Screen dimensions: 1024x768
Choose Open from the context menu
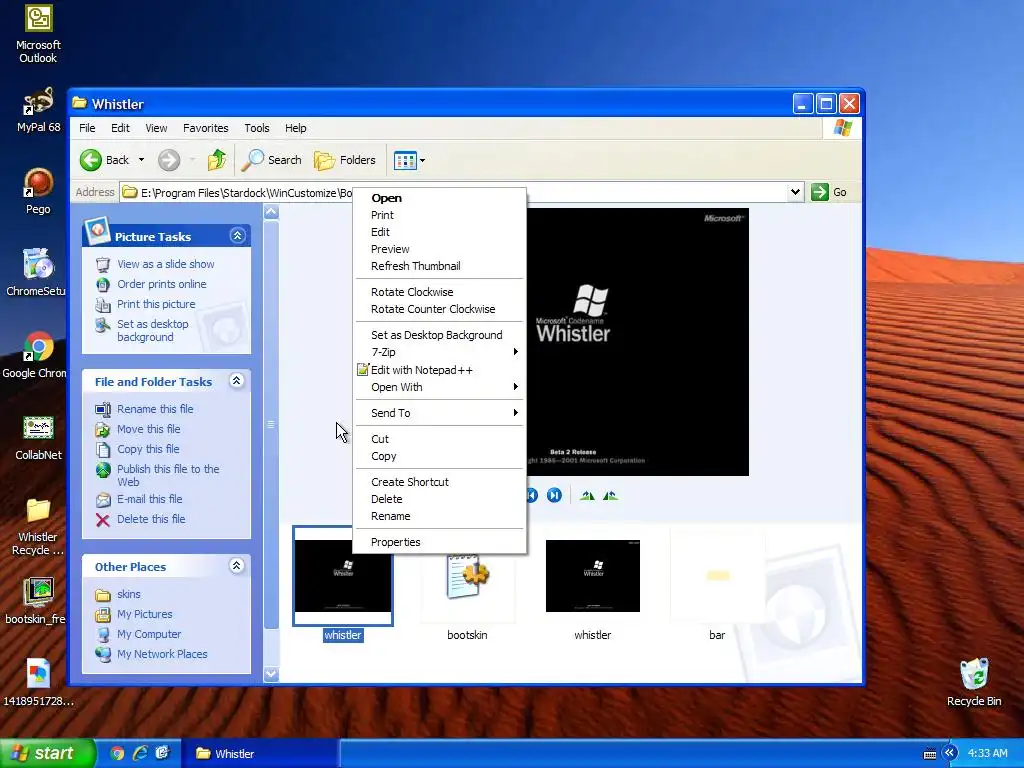click(440, 198)
